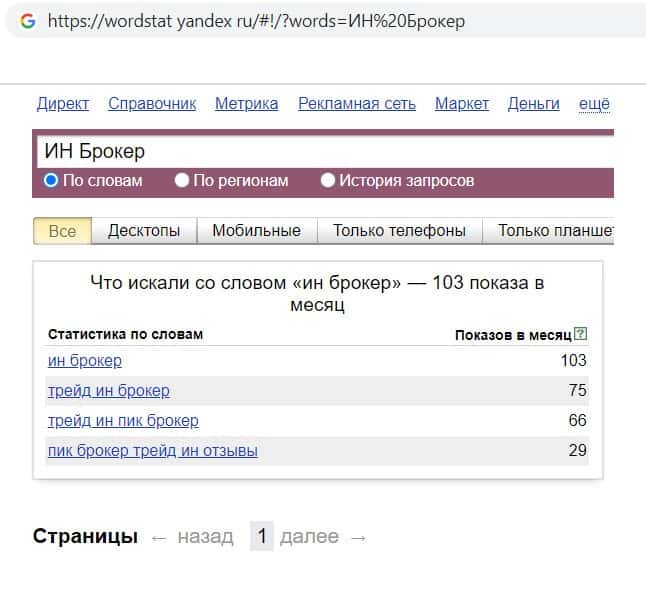Open the Рекламная сеть link
The image size is (646, 600).
(357, 104)
